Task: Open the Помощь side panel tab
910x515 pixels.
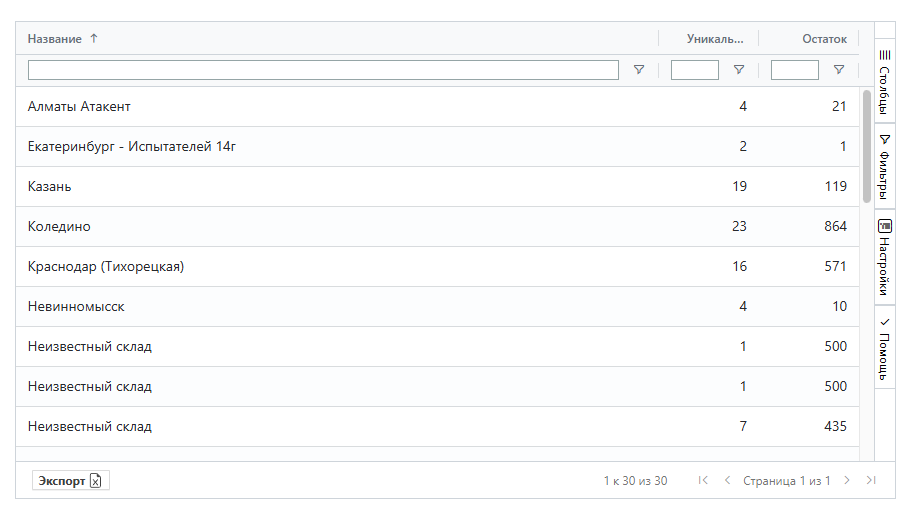Action: tap(884, 347)
